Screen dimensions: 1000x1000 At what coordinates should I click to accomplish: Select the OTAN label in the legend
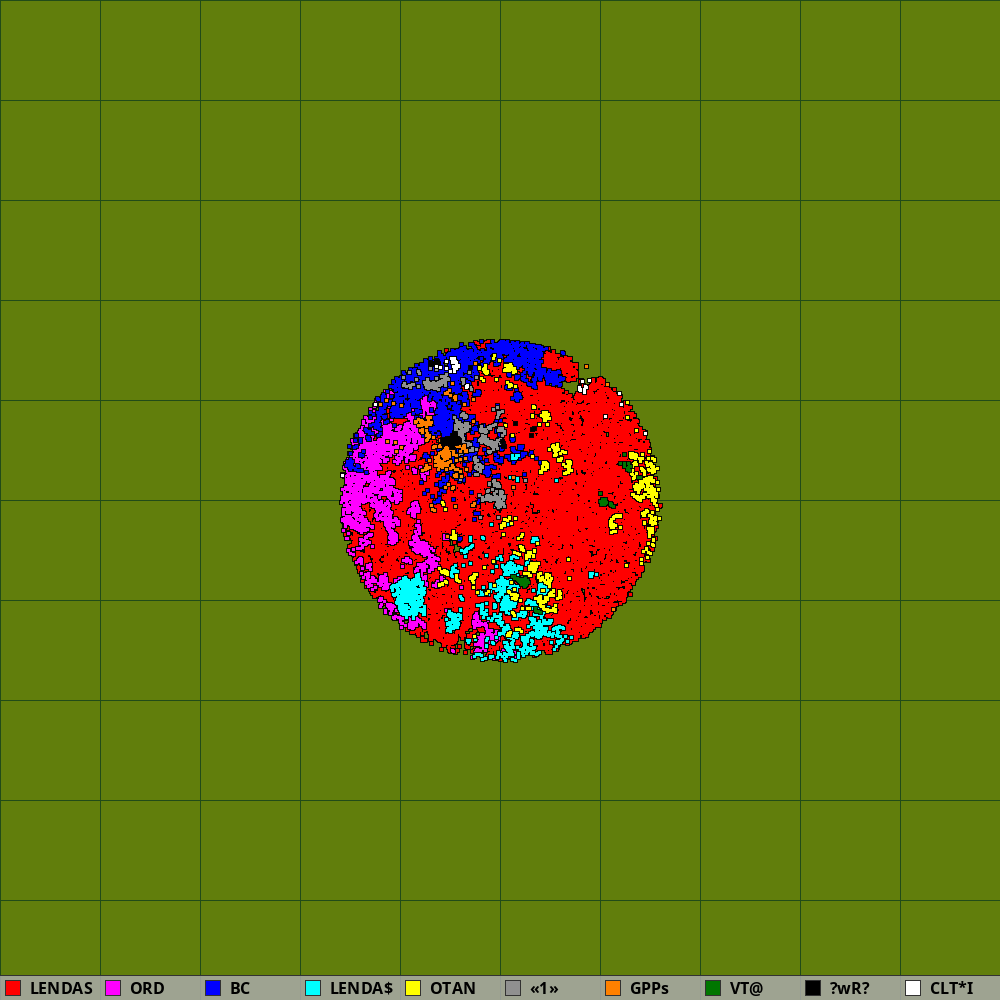[x=453, y=988]
